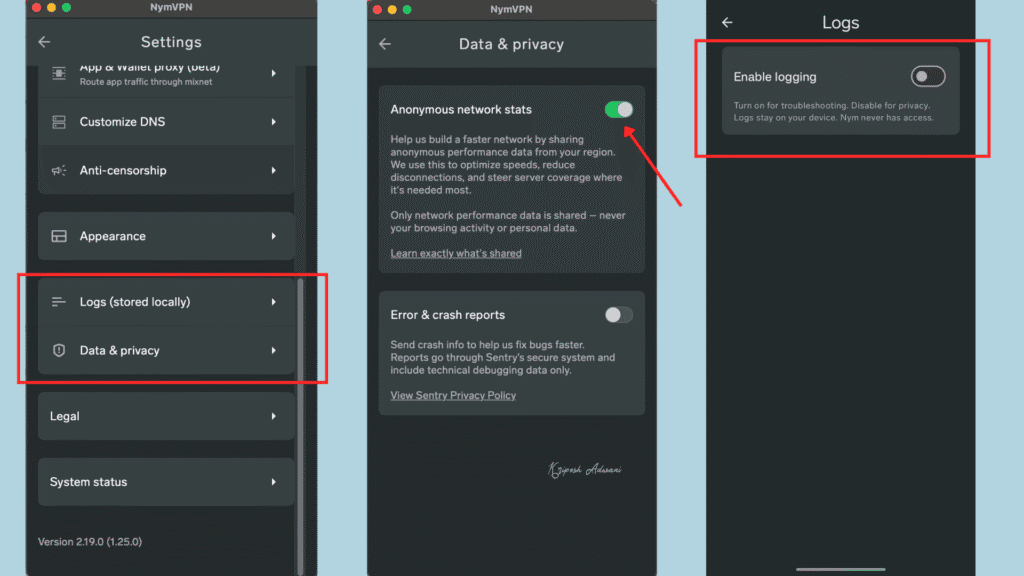Screen dimensions: 1024x576
Task: Click the Error & crash reports heading
Action: pyautogui.click(x=447, y=315)
